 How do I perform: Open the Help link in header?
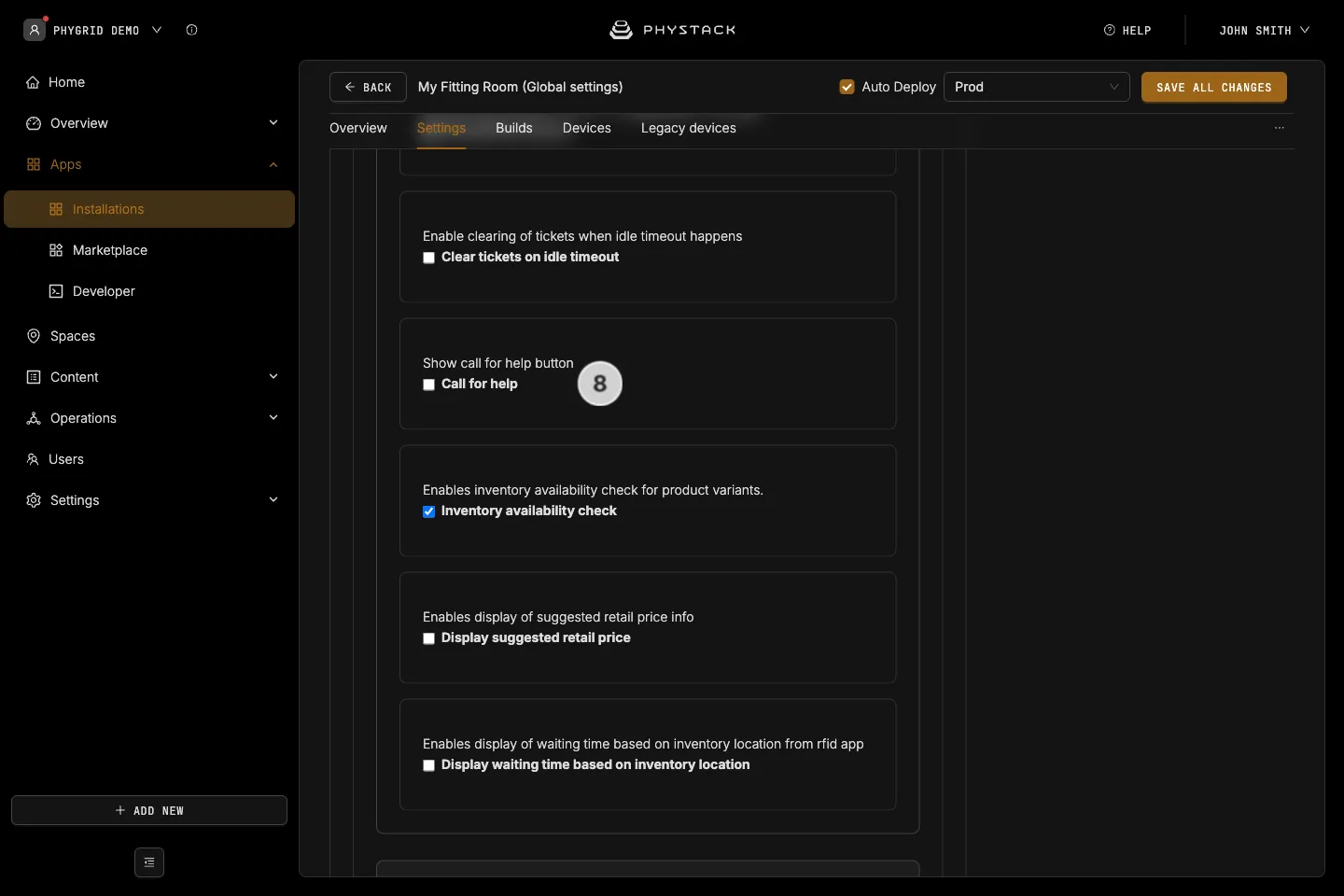tap(1127, 30)
